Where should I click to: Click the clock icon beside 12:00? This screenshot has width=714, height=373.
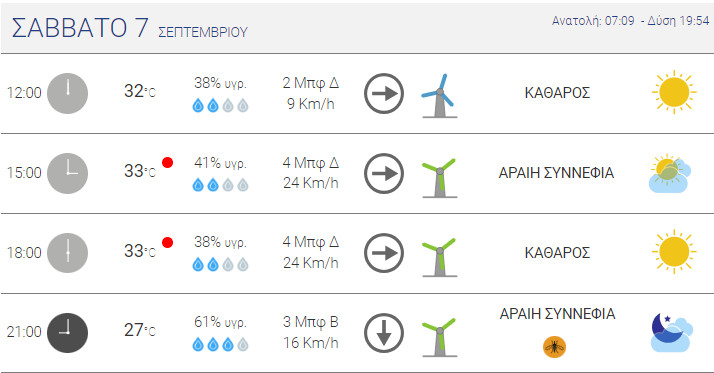[67, 93]
